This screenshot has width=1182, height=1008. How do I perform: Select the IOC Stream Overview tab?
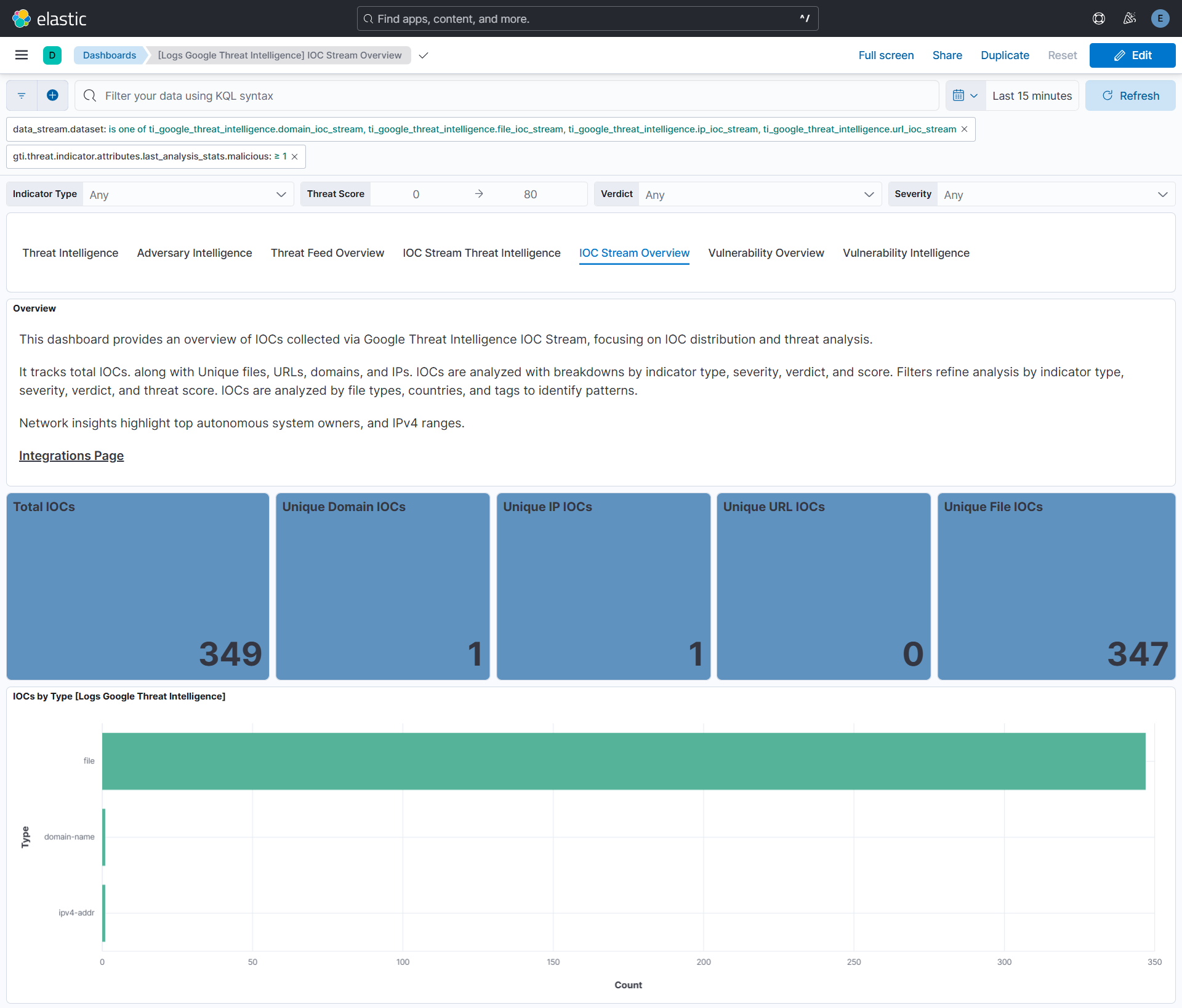[634, 253]
